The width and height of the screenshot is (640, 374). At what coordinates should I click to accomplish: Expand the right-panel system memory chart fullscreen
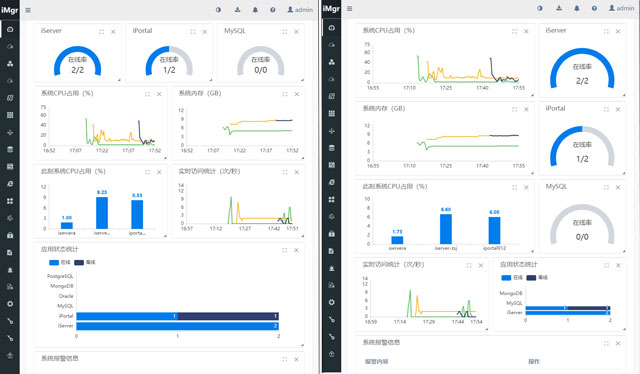tap(514, 109)
